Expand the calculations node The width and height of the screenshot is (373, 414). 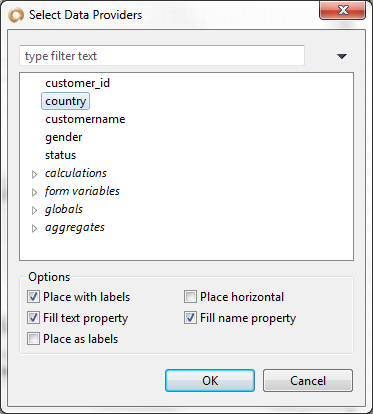34,174
